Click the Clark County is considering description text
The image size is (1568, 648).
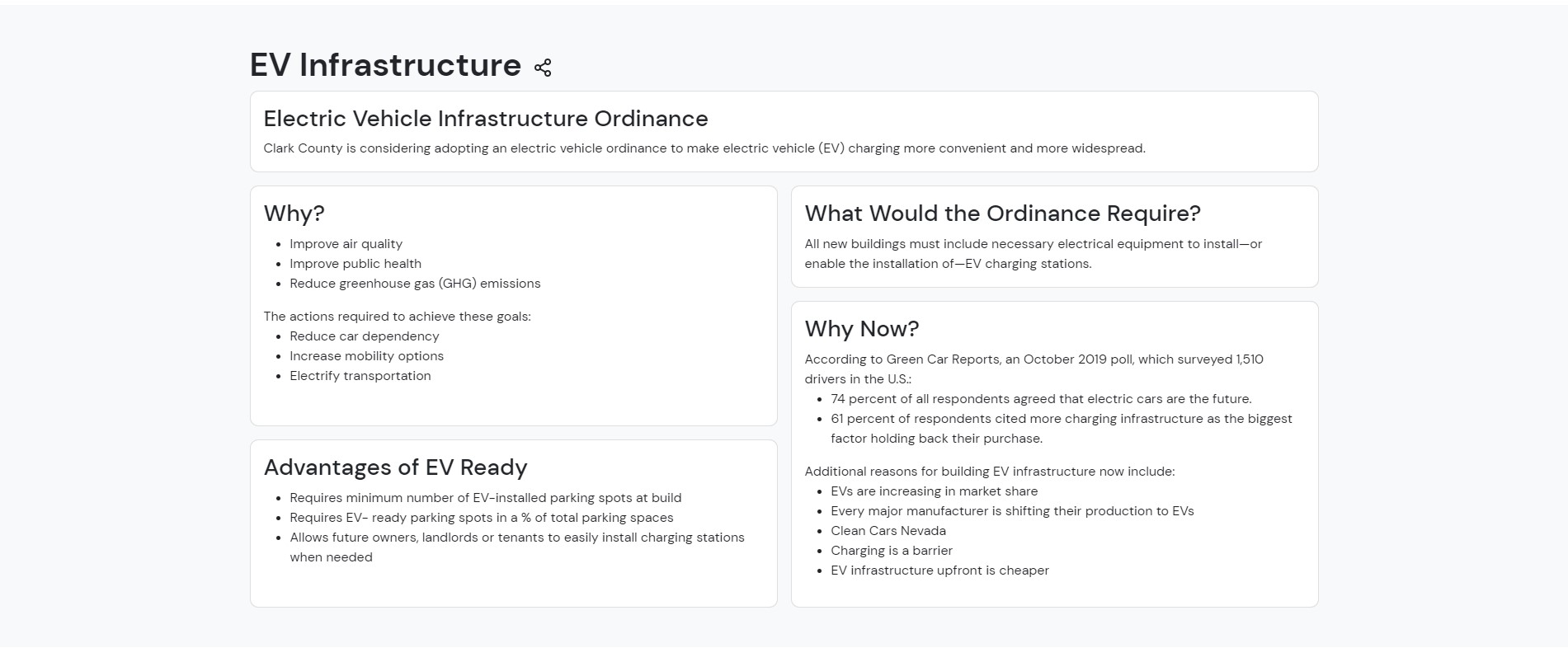[x=704, y=148]
